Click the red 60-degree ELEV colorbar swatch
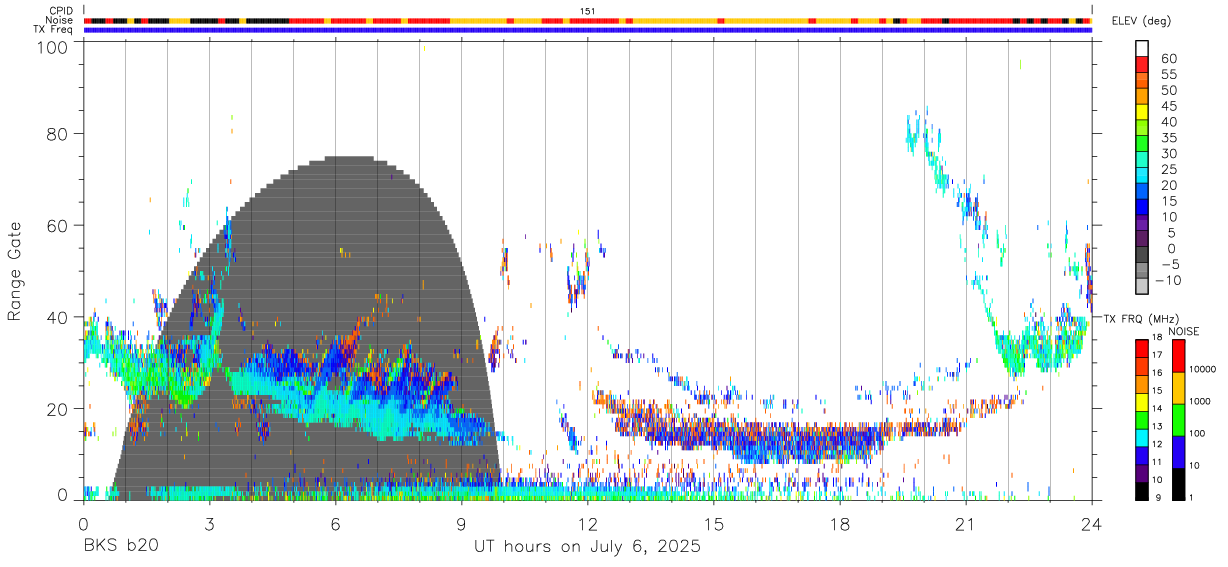 point(1143,64)
